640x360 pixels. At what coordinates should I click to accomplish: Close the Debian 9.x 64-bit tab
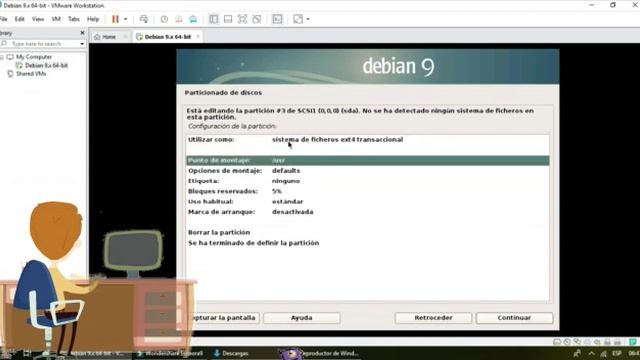(198, 37)
